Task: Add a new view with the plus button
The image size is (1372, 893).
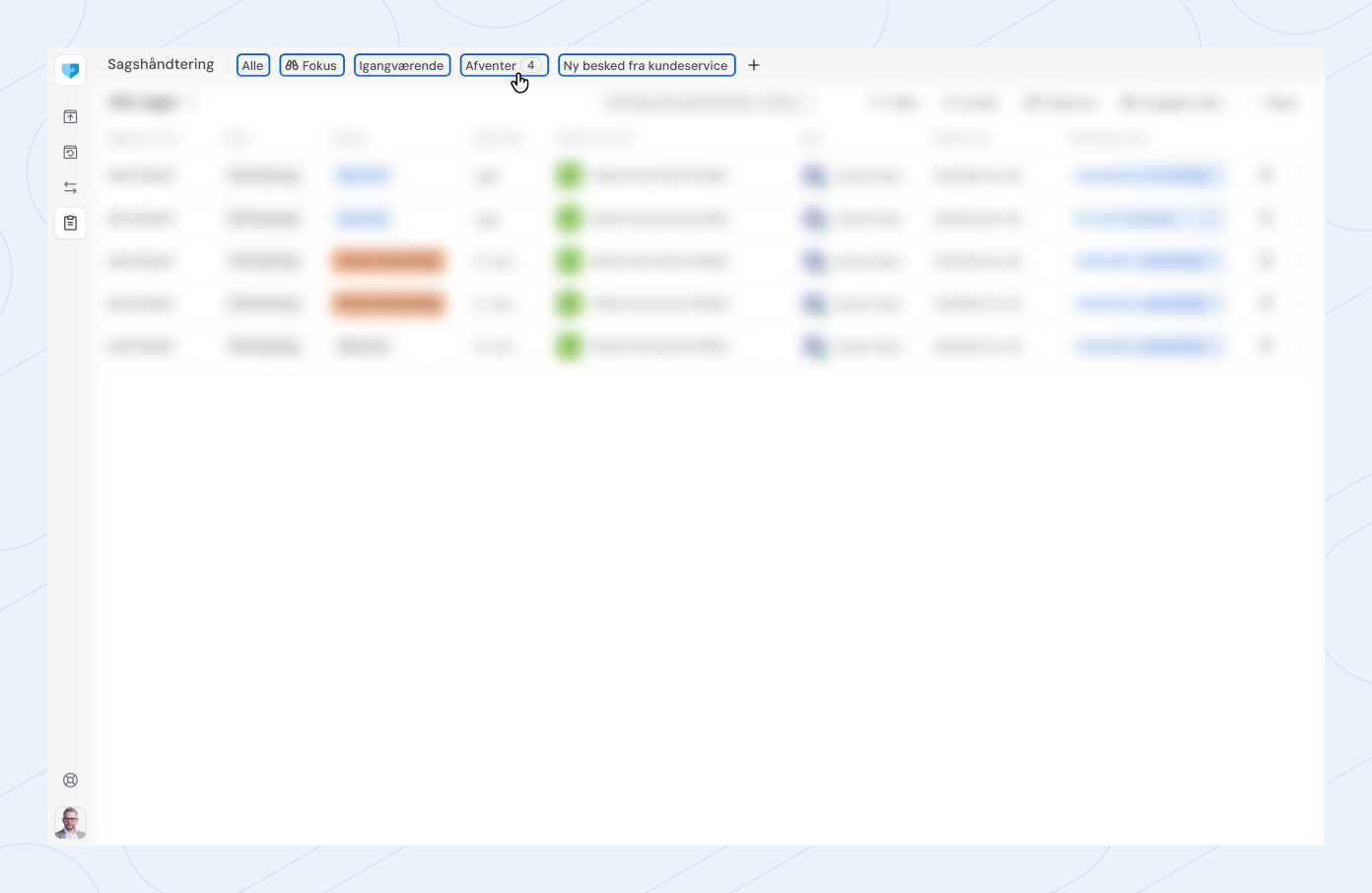Action: click(x=754, y=65)
